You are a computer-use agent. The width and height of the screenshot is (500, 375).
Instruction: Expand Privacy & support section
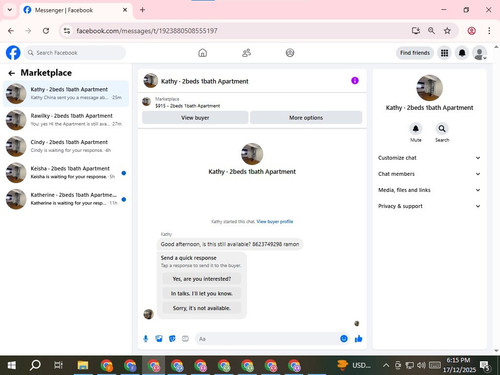(x=429, y=206)
